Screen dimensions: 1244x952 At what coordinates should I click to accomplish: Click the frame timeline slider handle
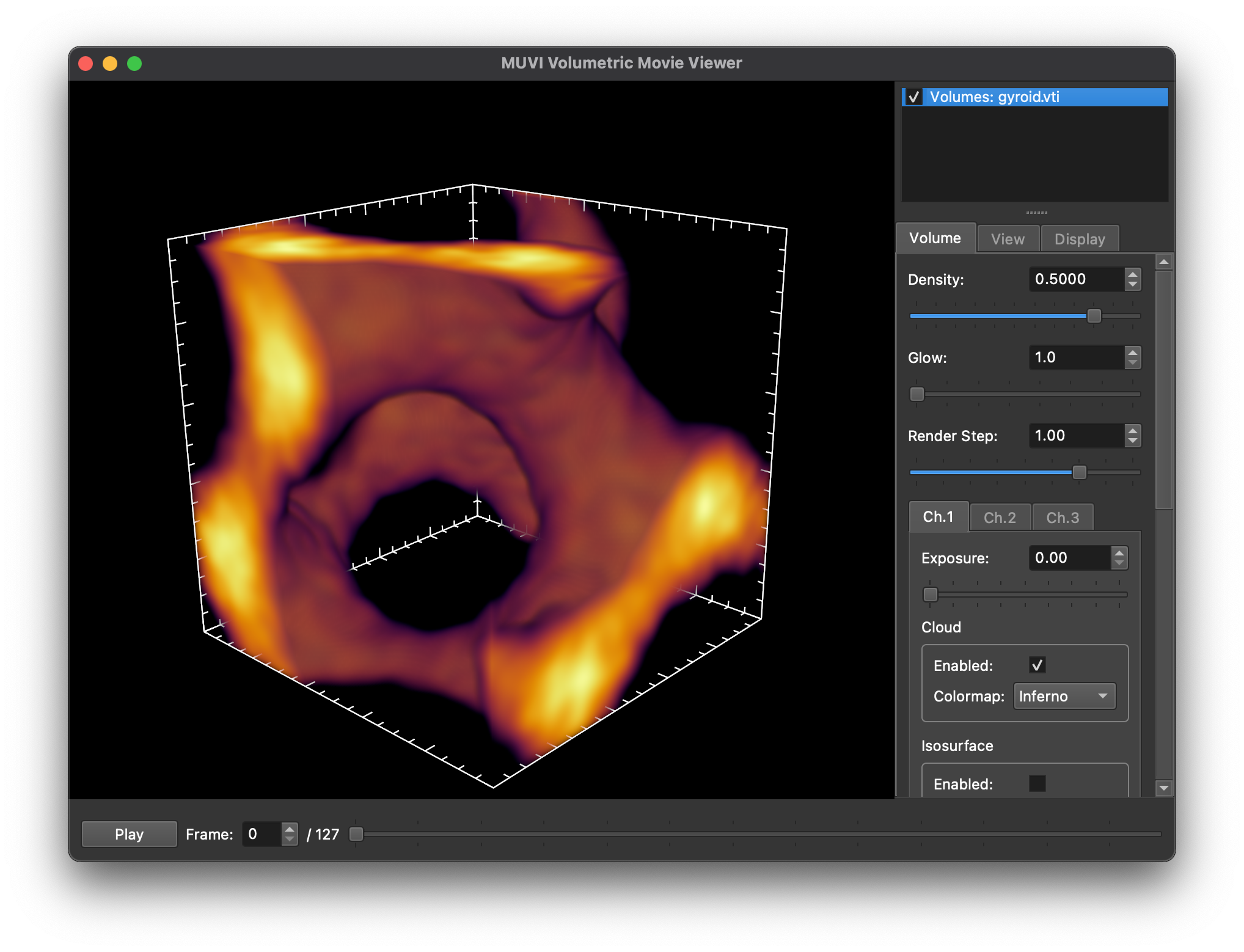click(356, 834)
